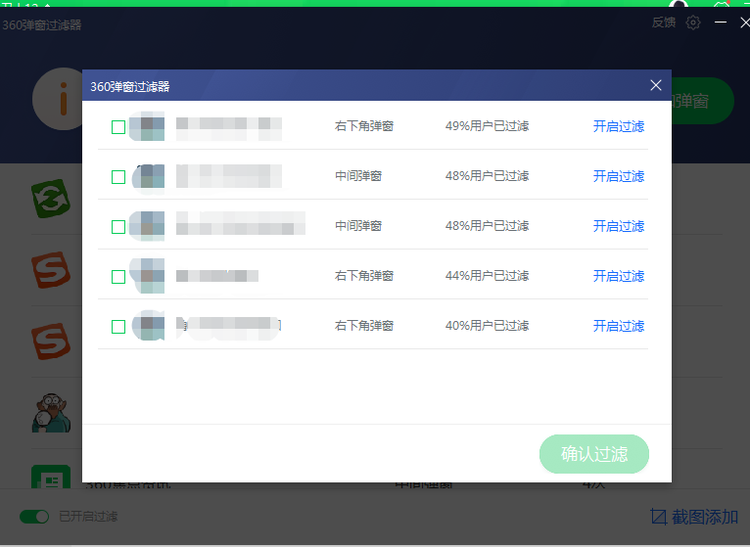Click 开启过滤 for the 49% row
This screenshot has height=547, width=750.
pos(618,126)
